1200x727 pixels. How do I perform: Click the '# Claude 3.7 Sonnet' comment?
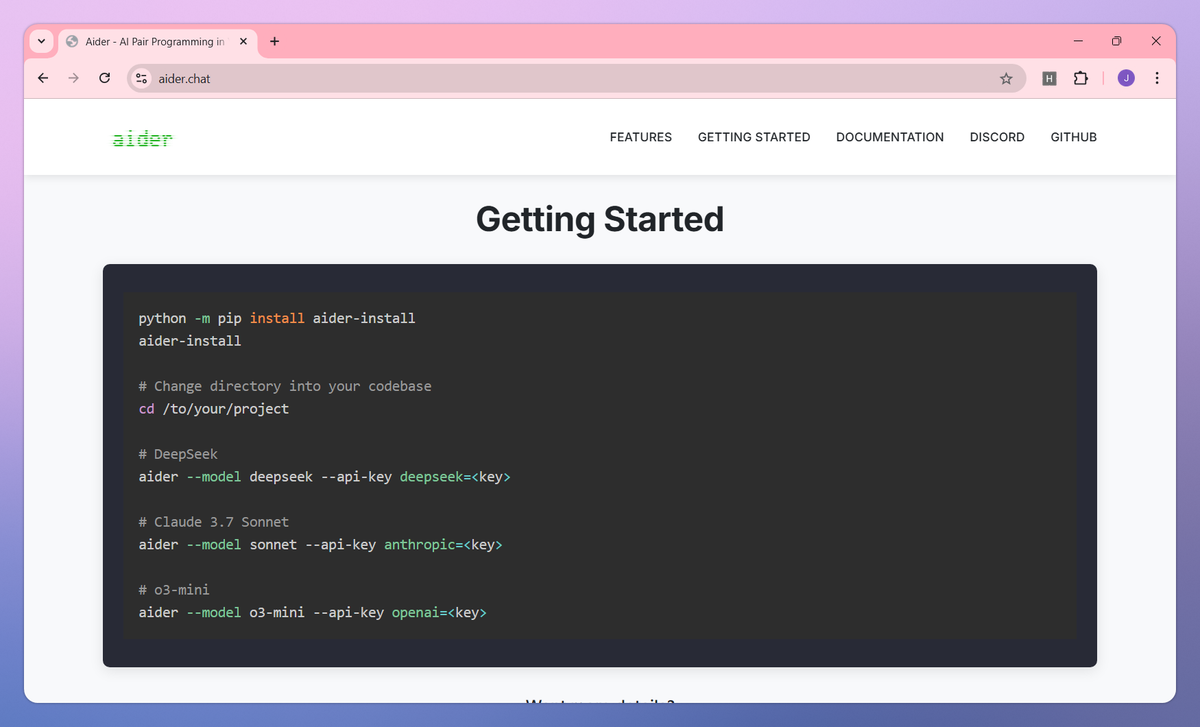(214, 522)
